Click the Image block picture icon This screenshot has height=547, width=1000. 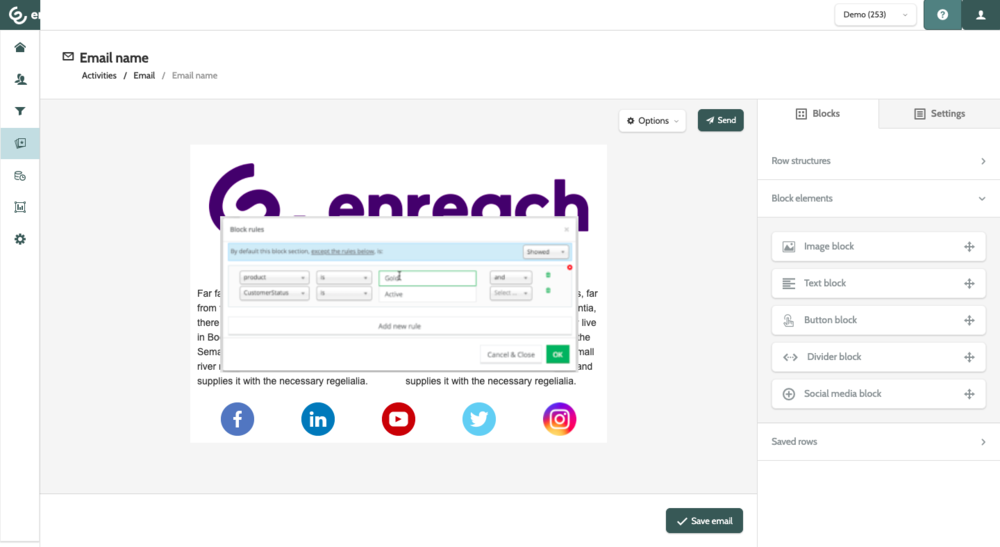tap(789, 247)
